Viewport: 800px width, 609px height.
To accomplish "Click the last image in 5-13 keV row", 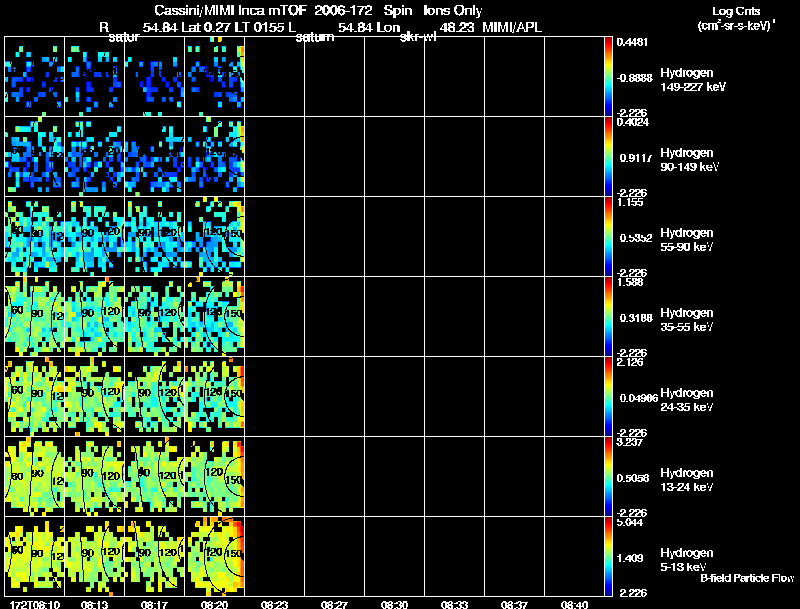I will point(215,557).
